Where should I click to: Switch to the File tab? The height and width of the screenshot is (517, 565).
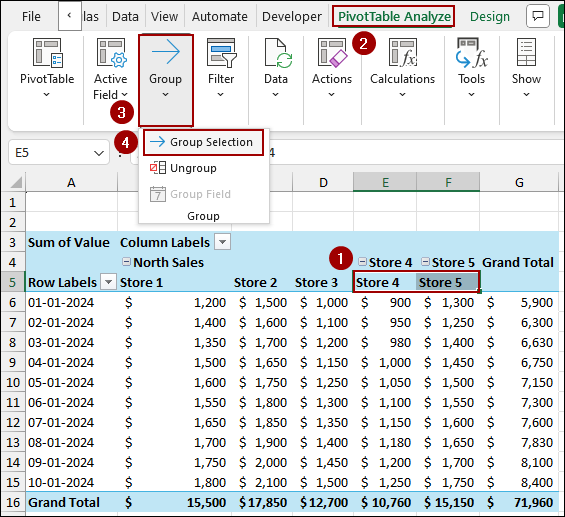pyautogui.click(x=31, y=17)
